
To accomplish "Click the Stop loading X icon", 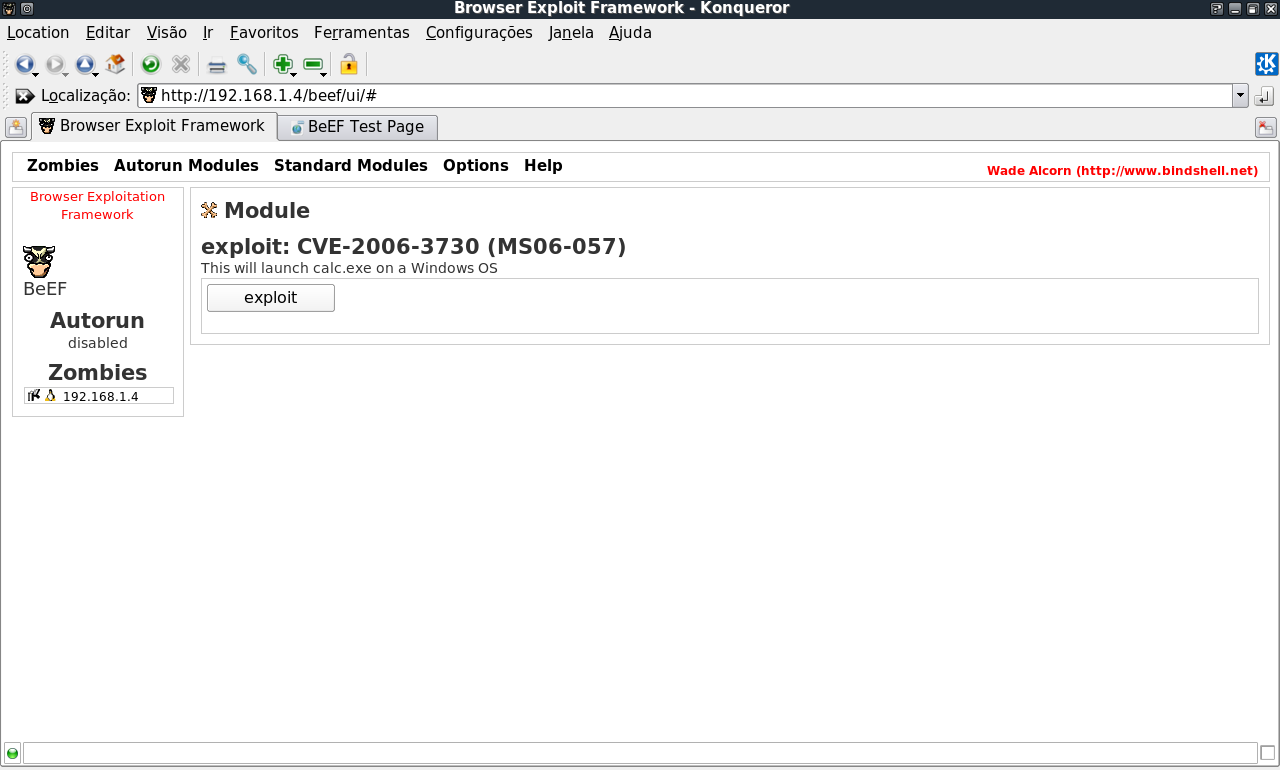I will [x=181, y=65].
